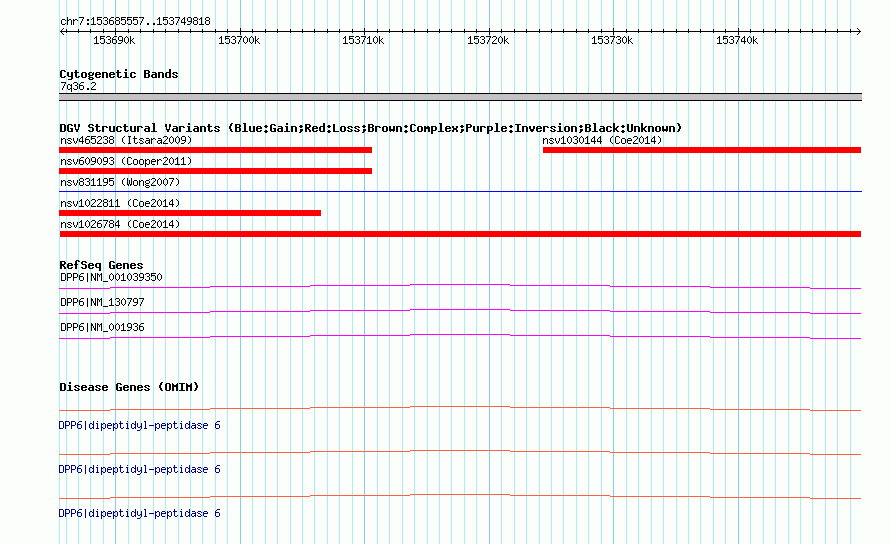Click the 153720k ruler tick label

point(488,40)
